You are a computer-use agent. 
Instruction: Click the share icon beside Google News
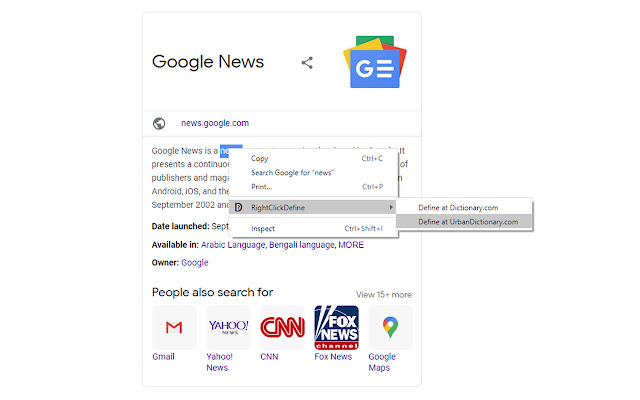click(307, 63)
